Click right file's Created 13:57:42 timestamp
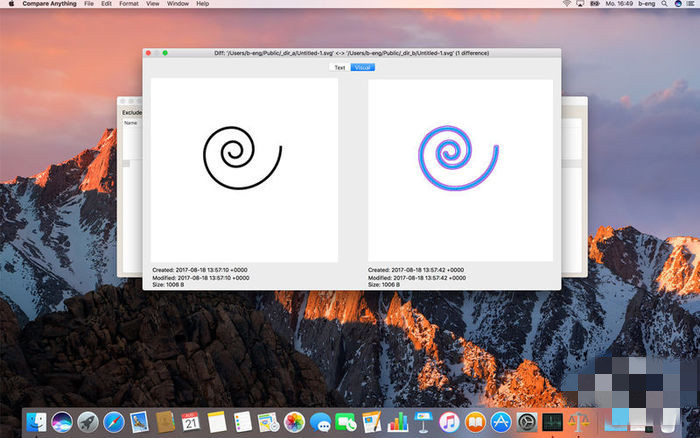This screenshot has height=438, width=700. tap(416, 270)
